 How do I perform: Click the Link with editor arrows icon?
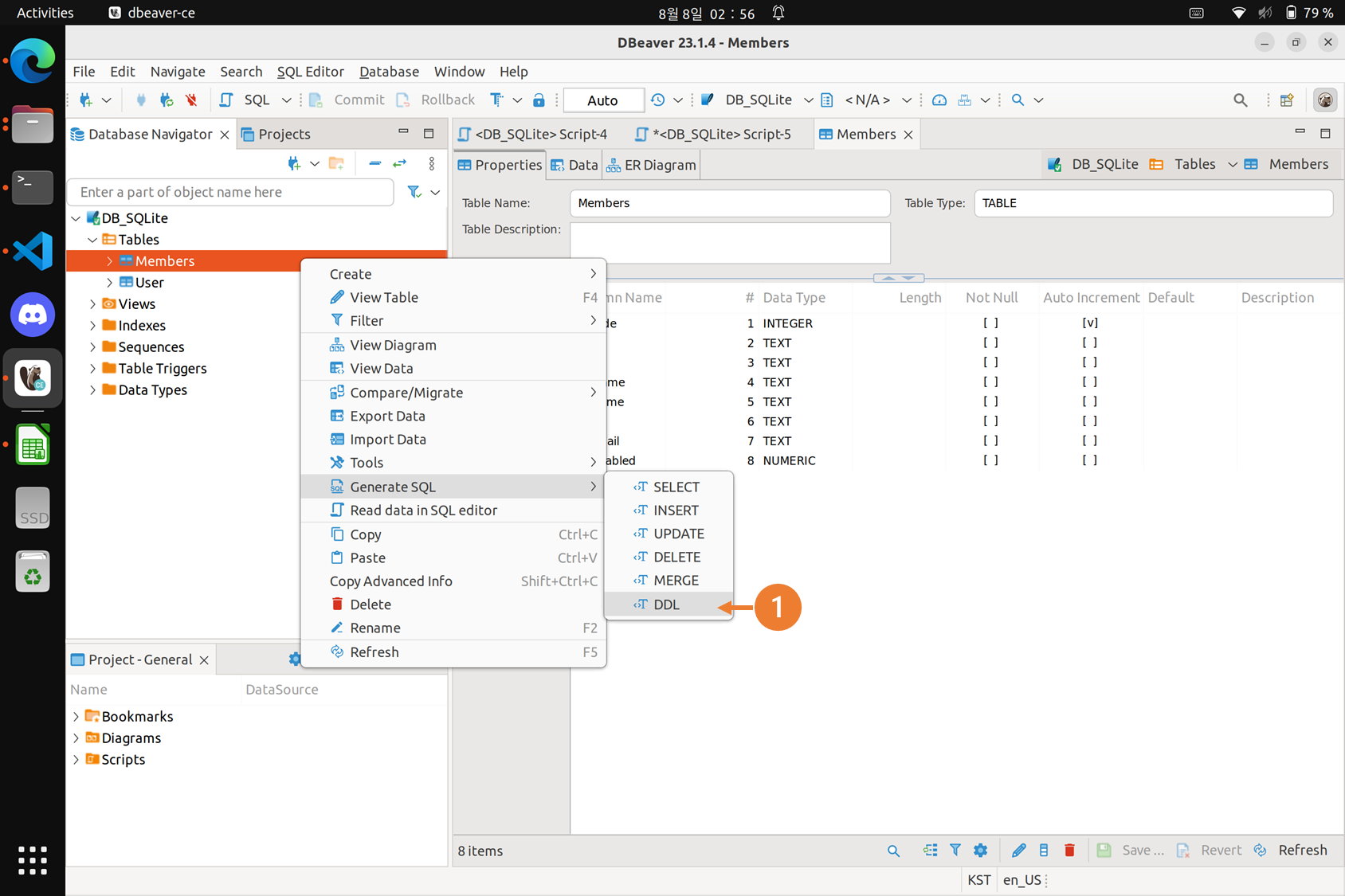400,163
